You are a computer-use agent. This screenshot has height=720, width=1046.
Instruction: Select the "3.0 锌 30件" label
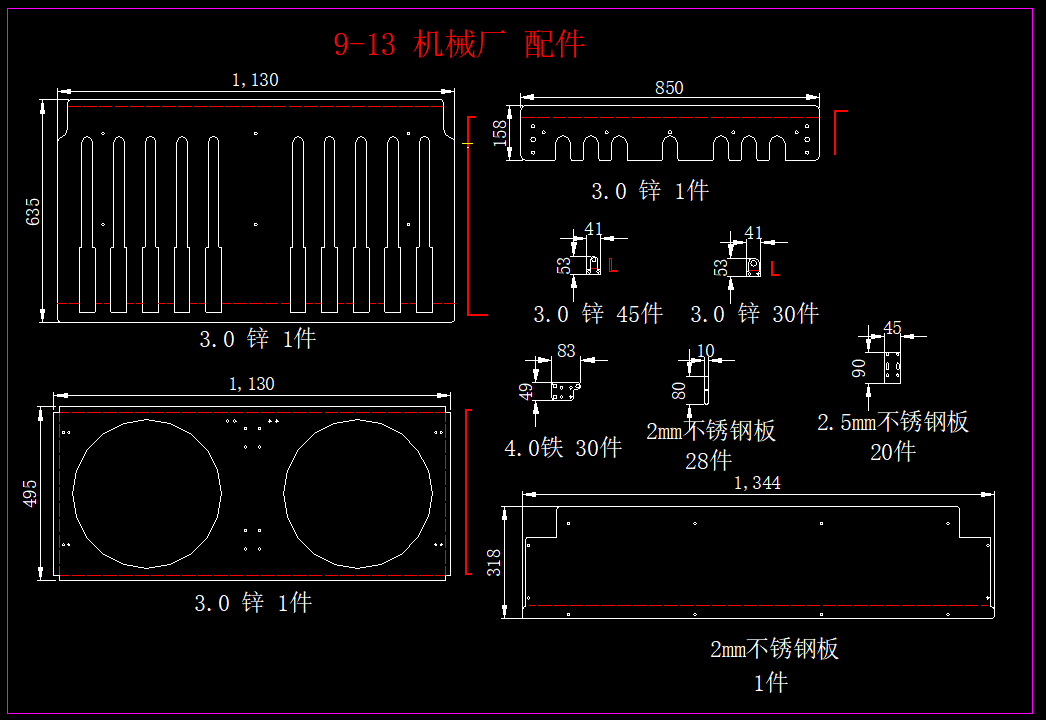[754, 314]
